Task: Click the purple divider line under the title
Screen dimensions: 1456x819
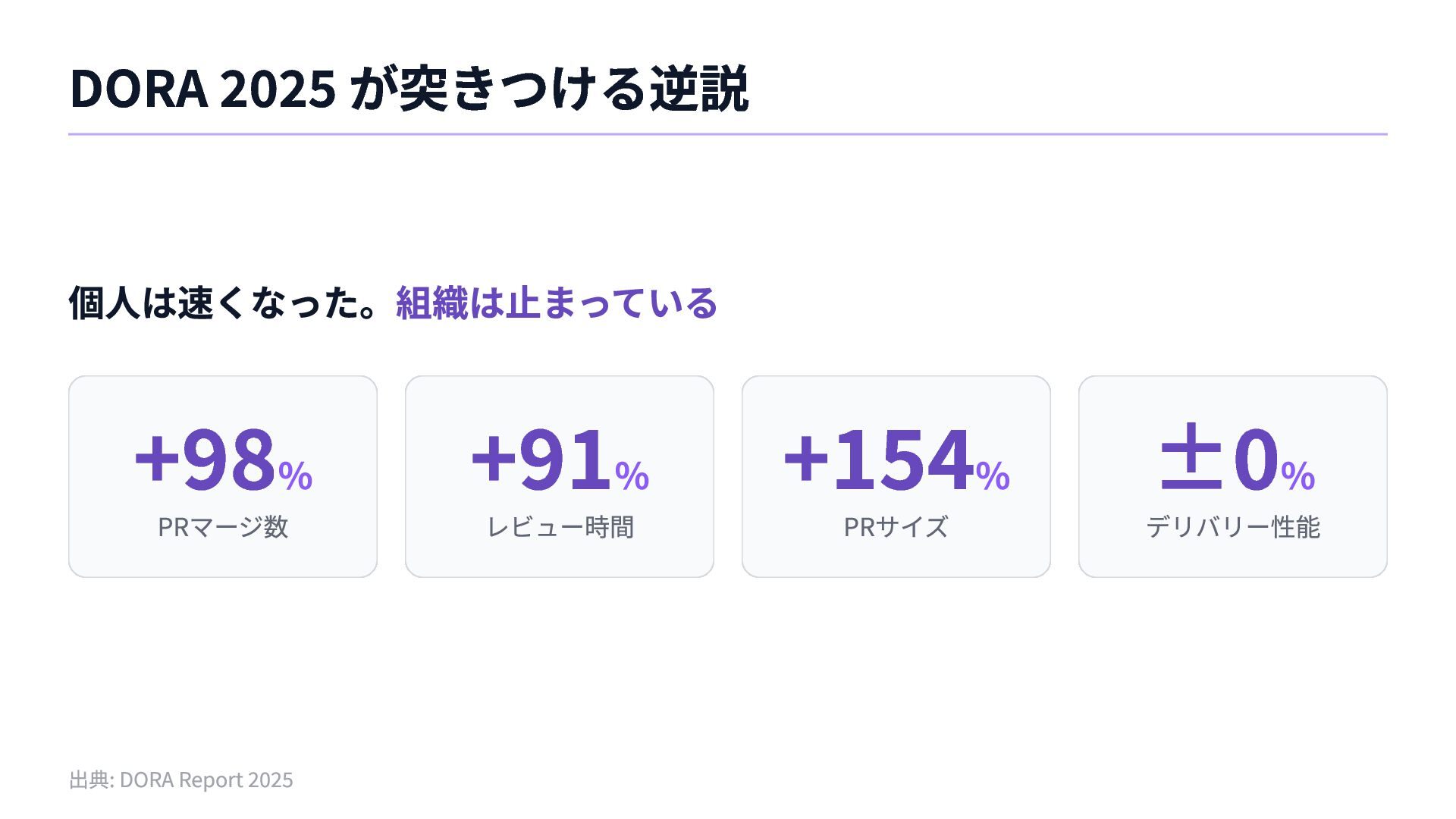Action: click(728, 134)
